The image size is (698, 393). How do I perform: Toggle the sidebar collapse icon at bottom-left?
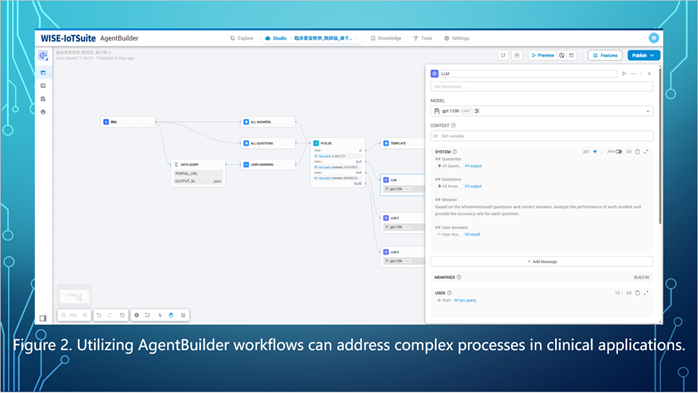43,318
